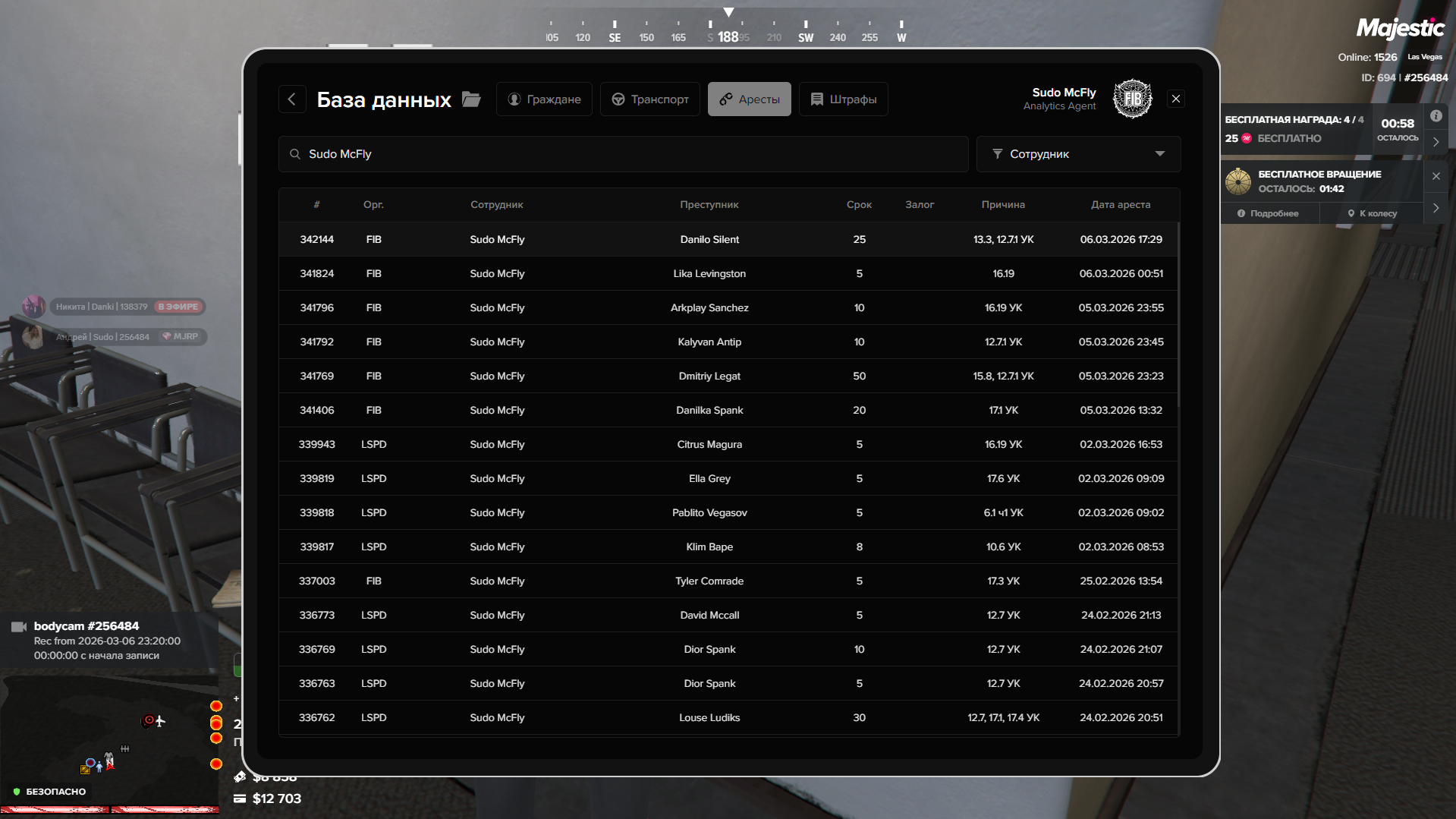Open the Сотрудник filter dropdown

click(1077, 154)
